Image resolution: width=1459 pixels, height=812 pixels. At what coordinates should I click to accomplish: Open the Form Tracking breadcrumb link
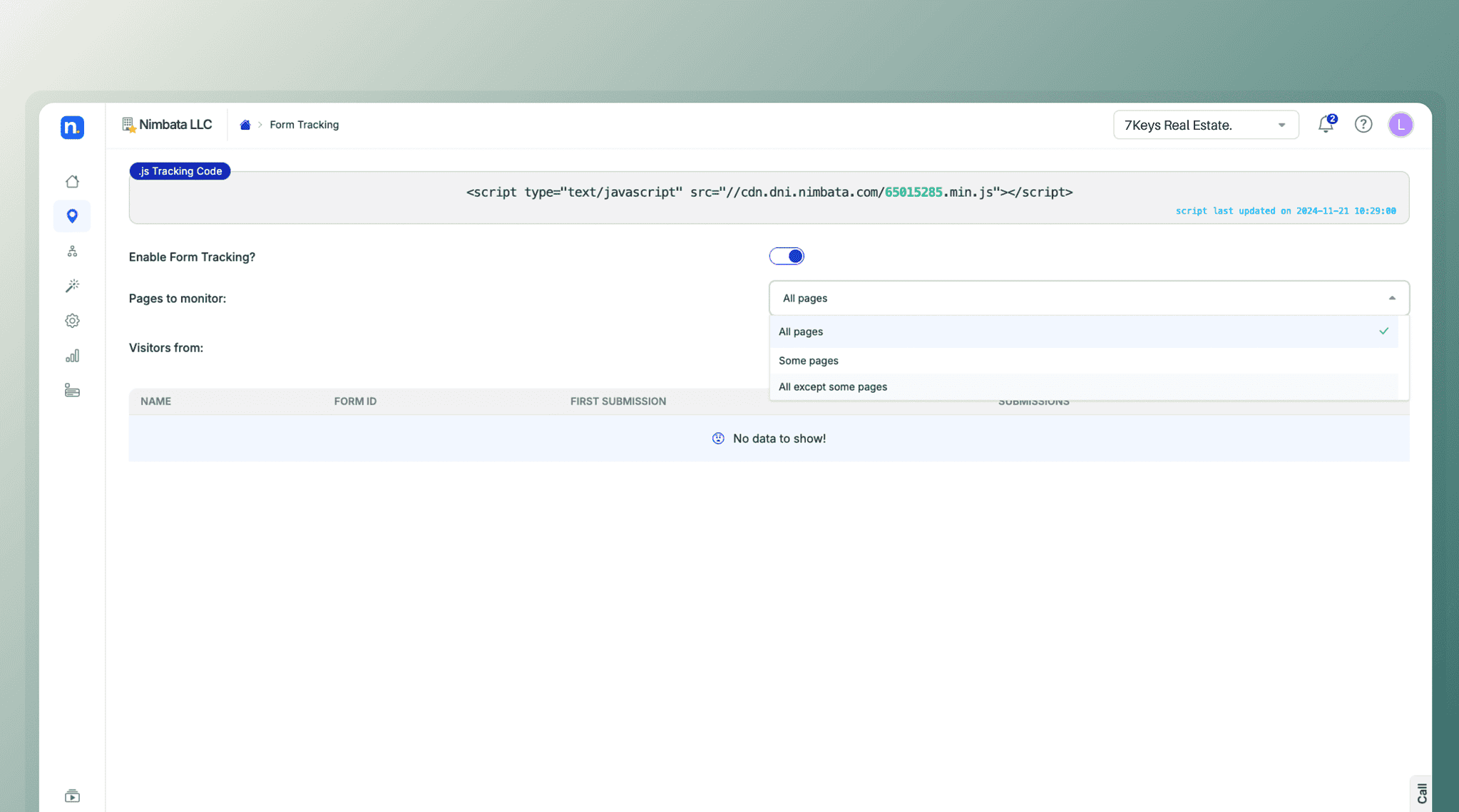pyautogui.click(x=304, y=124)
